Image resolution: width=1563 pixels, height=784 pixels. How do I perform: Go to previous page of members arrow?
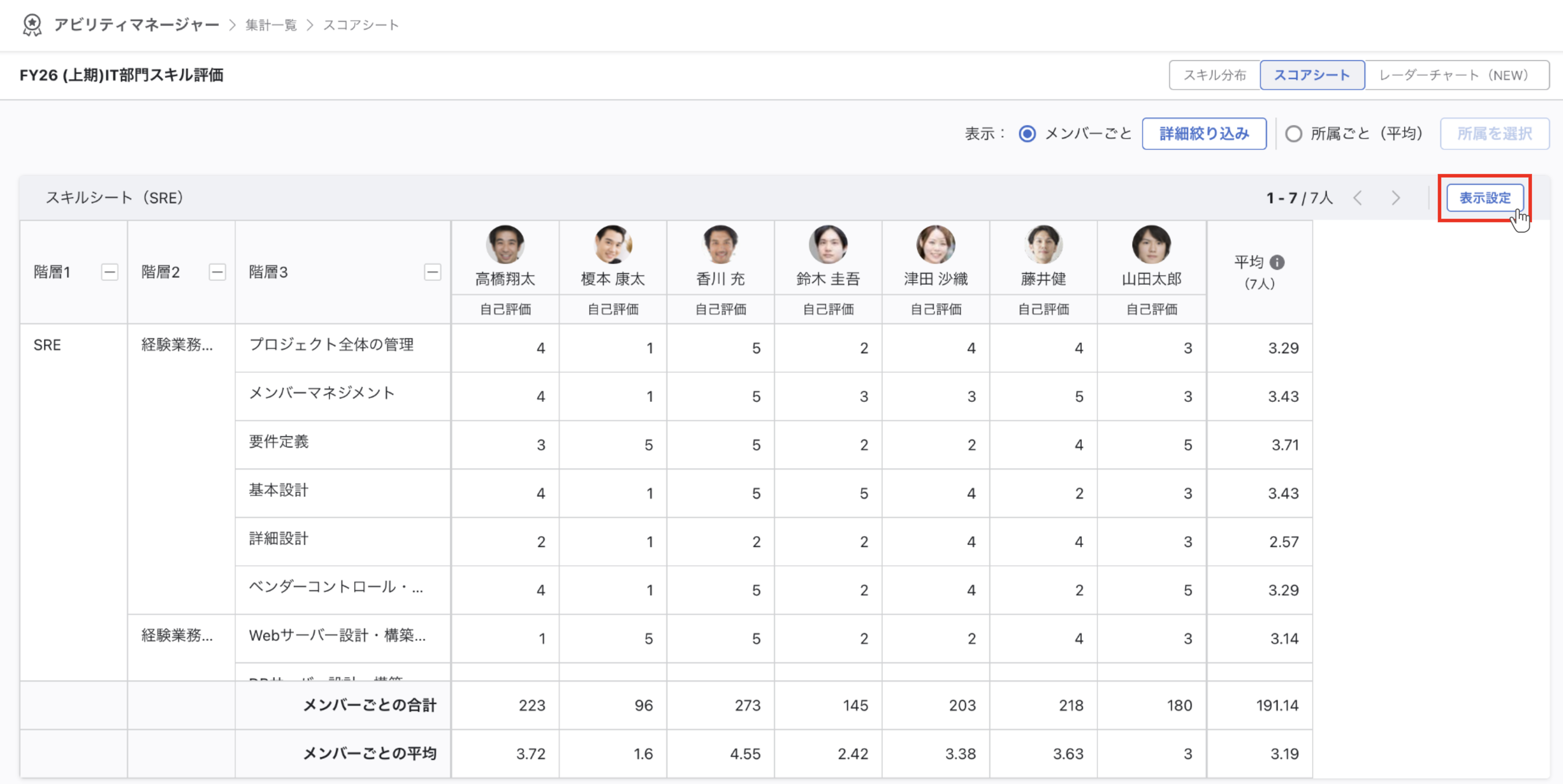(x=1358, y=198)
